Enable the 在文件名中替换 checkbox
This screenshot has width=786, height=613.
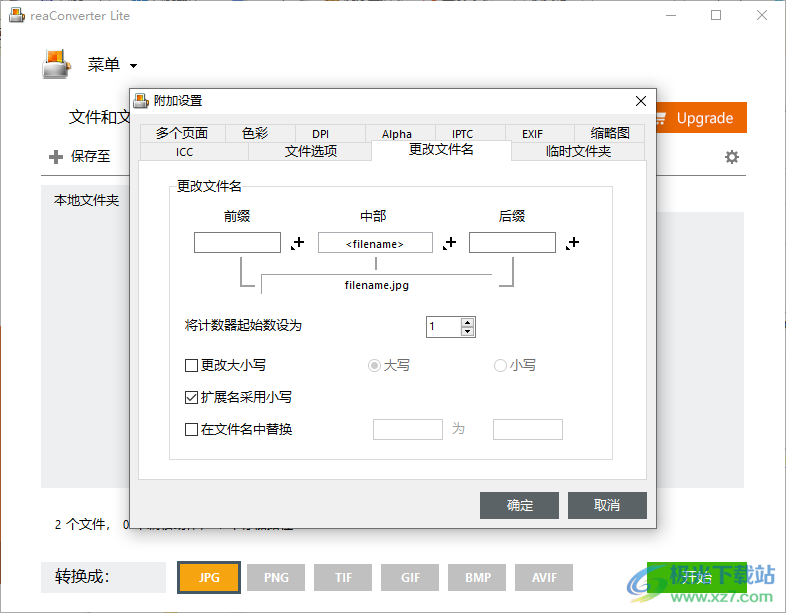pyautogui.click(x=191, y=430)
